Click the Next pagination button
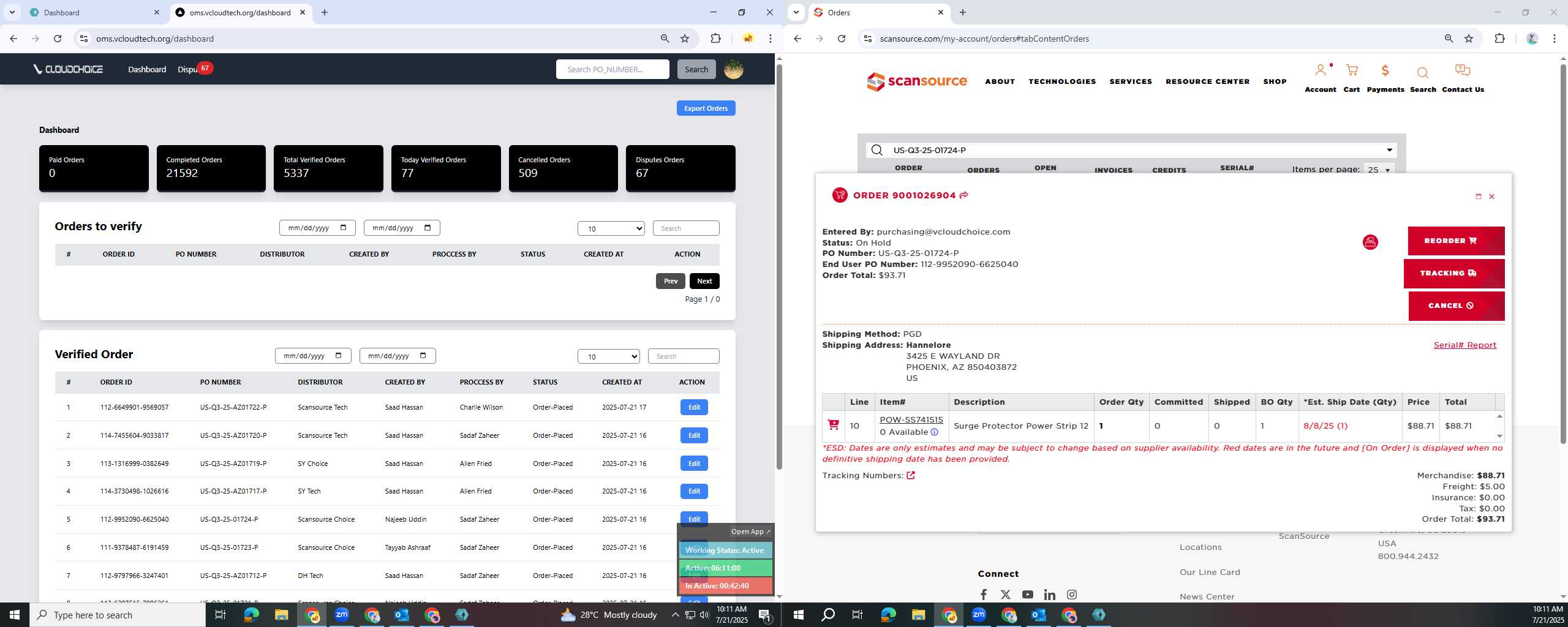Viewport: 1568px width, 627px height. pyautogui.click(x=704, y=281)
